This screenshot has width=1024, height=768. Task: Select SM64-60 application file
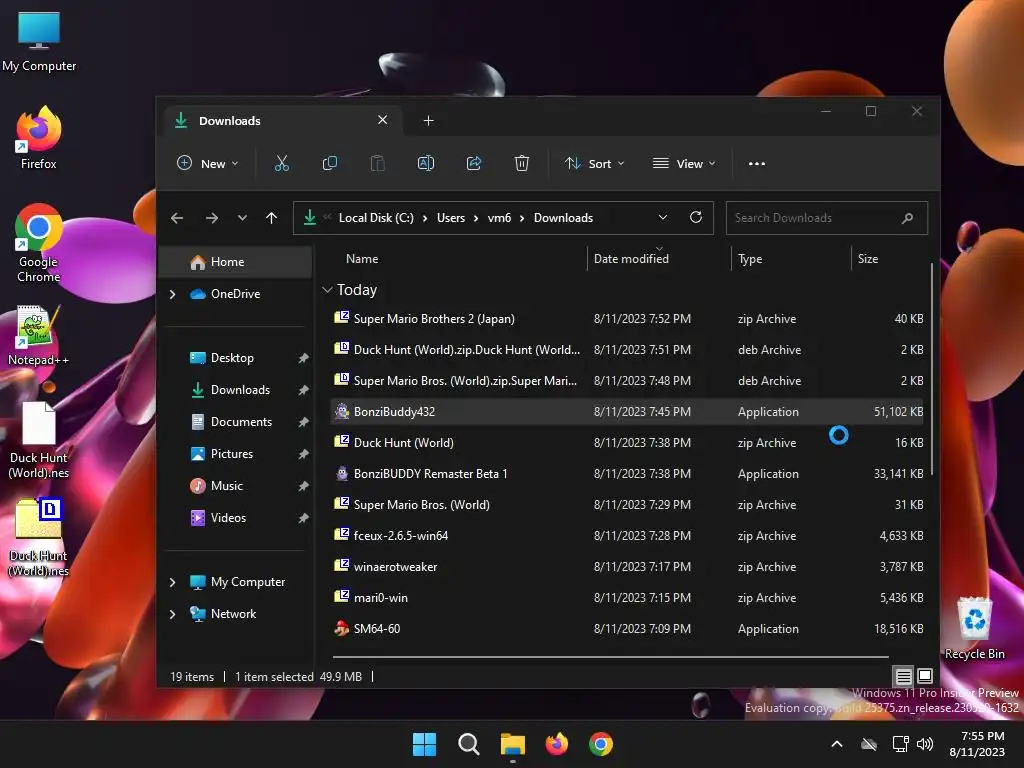click(x=627, y=629)
